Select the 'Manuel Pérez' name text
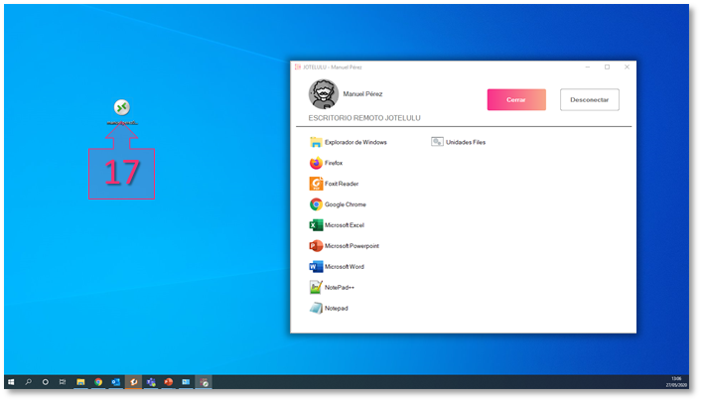Viewport: 702px width, 402px height. click(363, 94)
